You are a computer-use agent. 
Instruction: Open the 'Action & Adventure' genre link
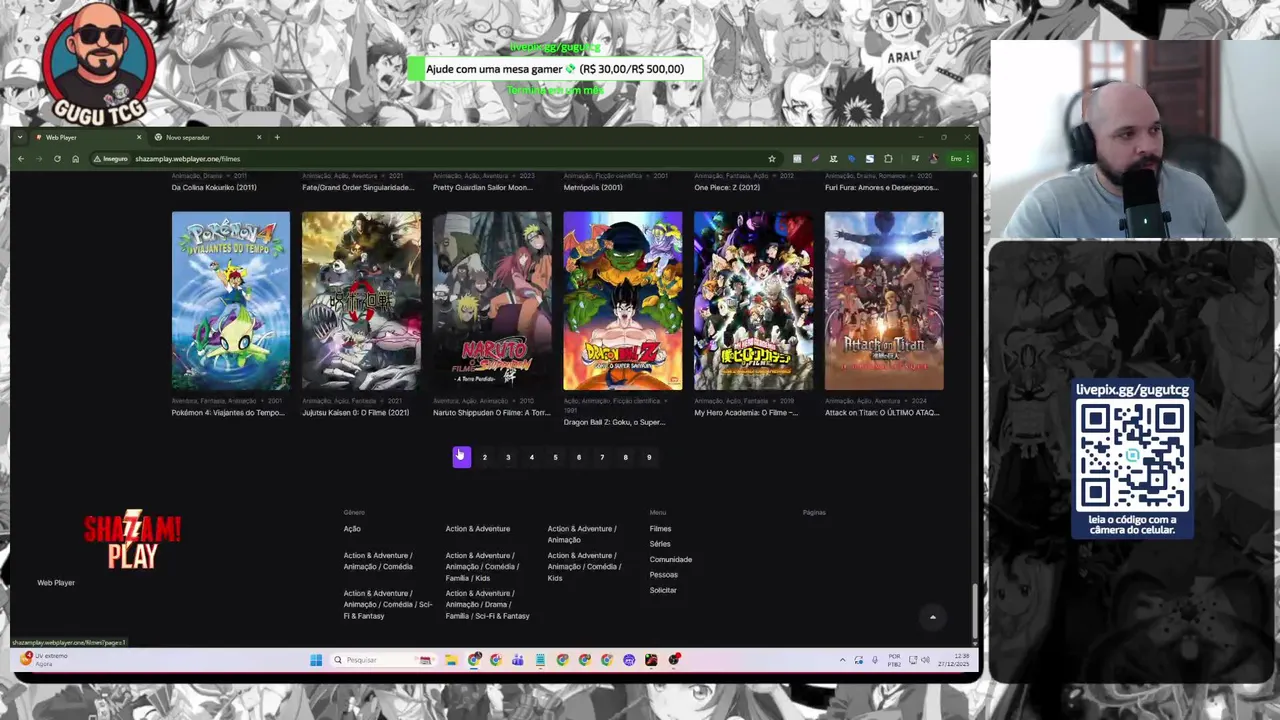point(478,529)
